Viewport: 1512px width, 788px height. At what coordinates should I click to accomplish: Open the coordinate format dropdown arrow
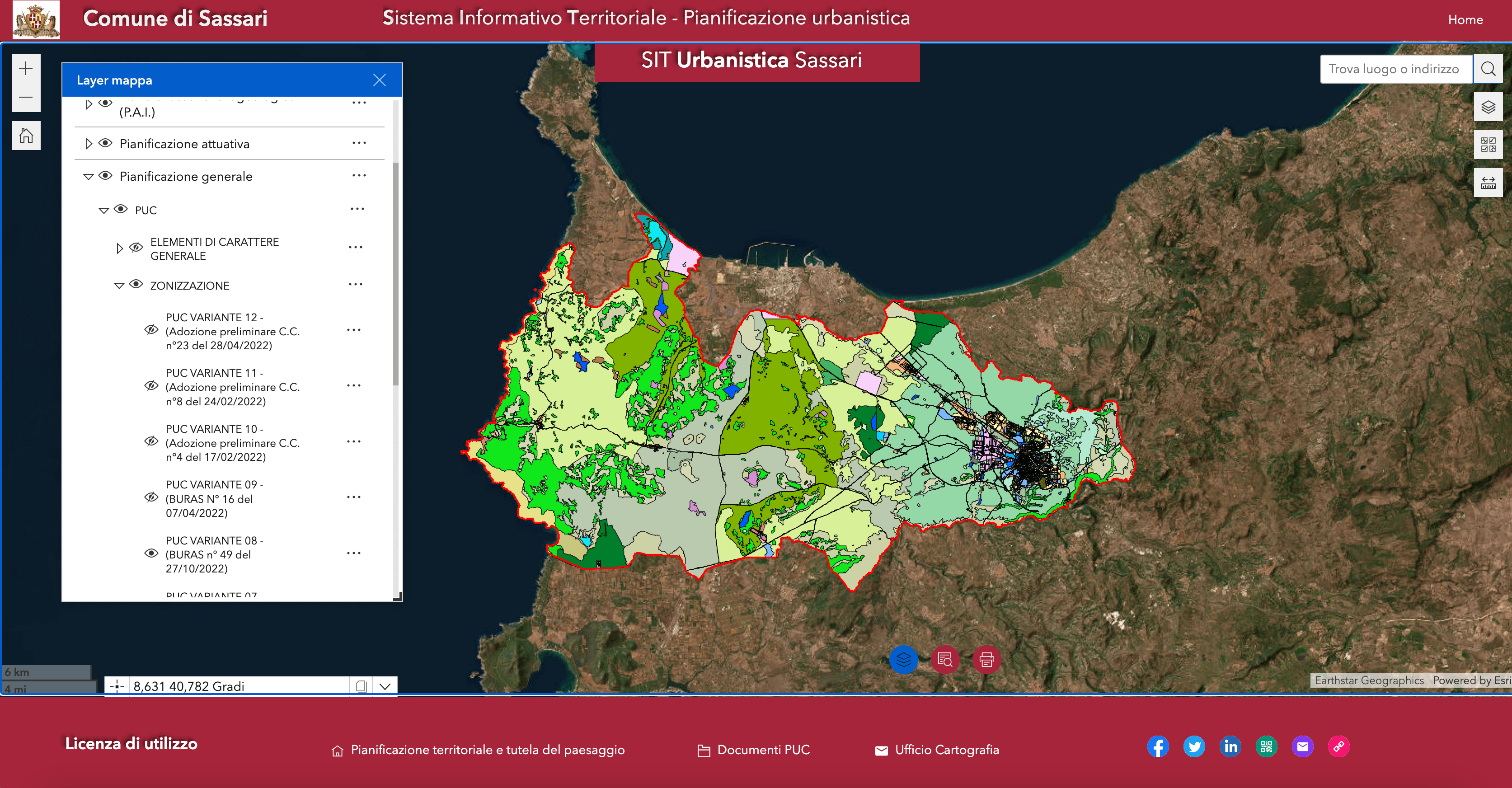[x=385, y=686]
